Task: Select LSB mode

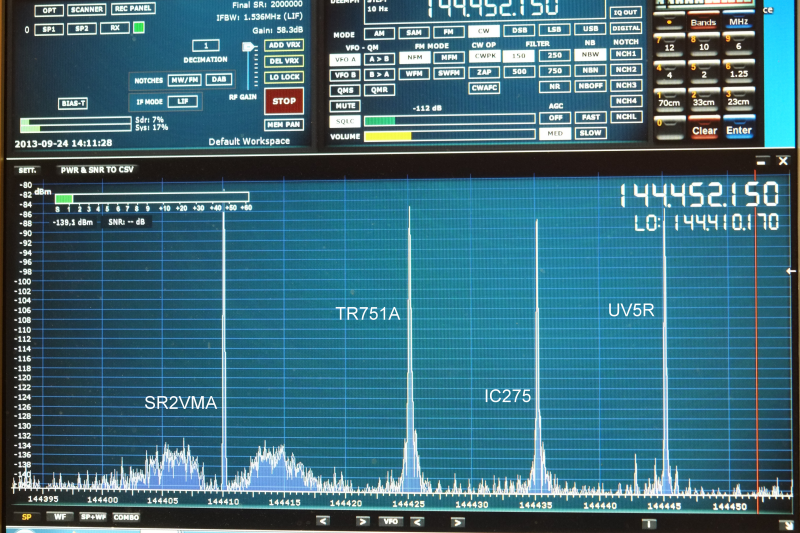Action: pos(555,30)
